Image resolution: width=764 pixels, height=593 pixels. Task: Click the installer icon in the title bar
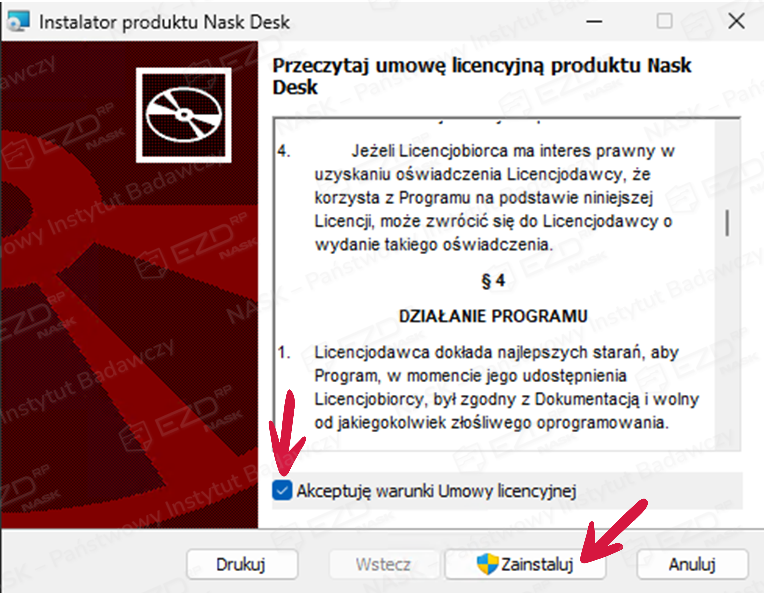pyautogui.click(x=19, y=21)
